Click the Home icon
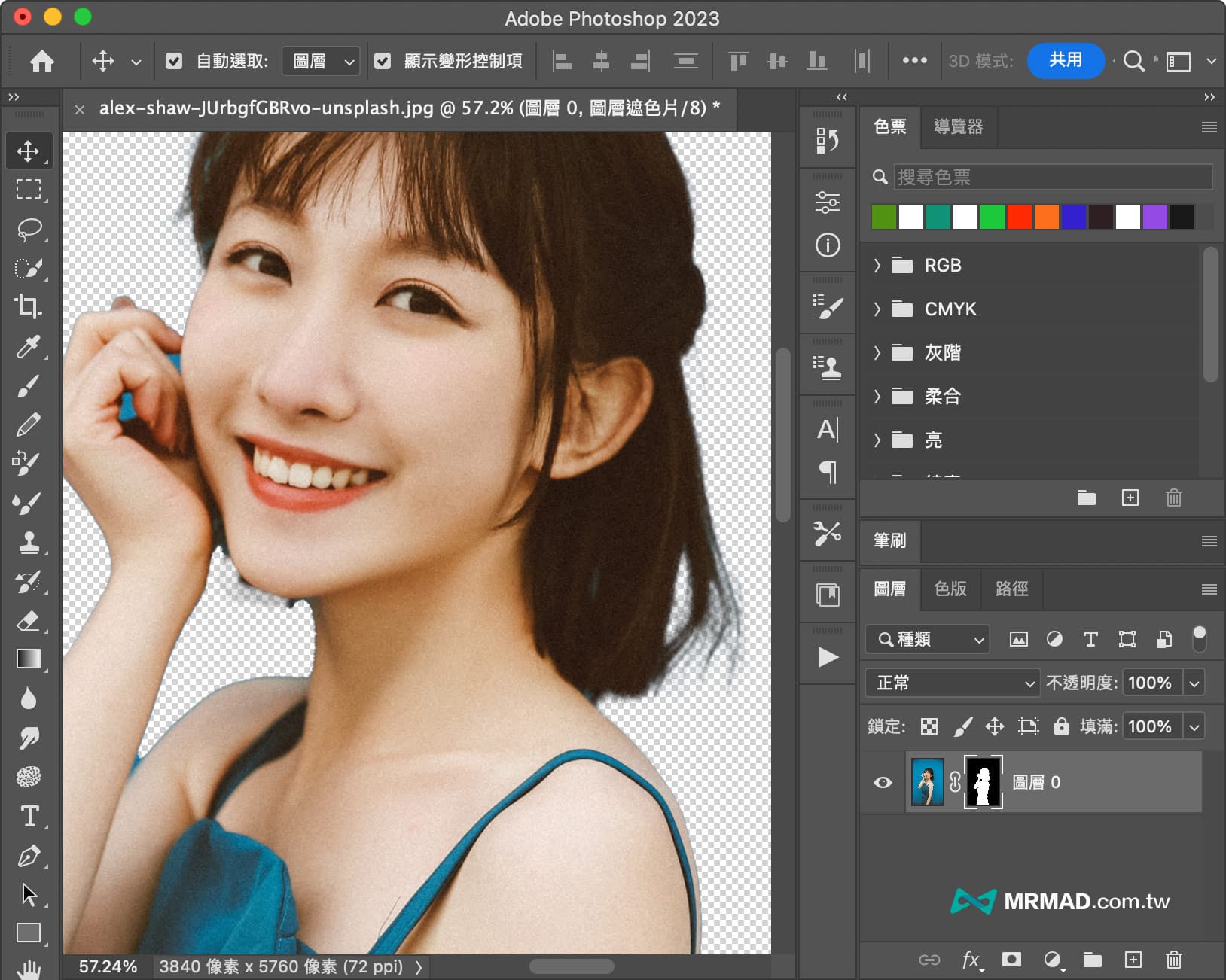The width and height of the screenshot is (1226, 980). (x=42, y=61)
